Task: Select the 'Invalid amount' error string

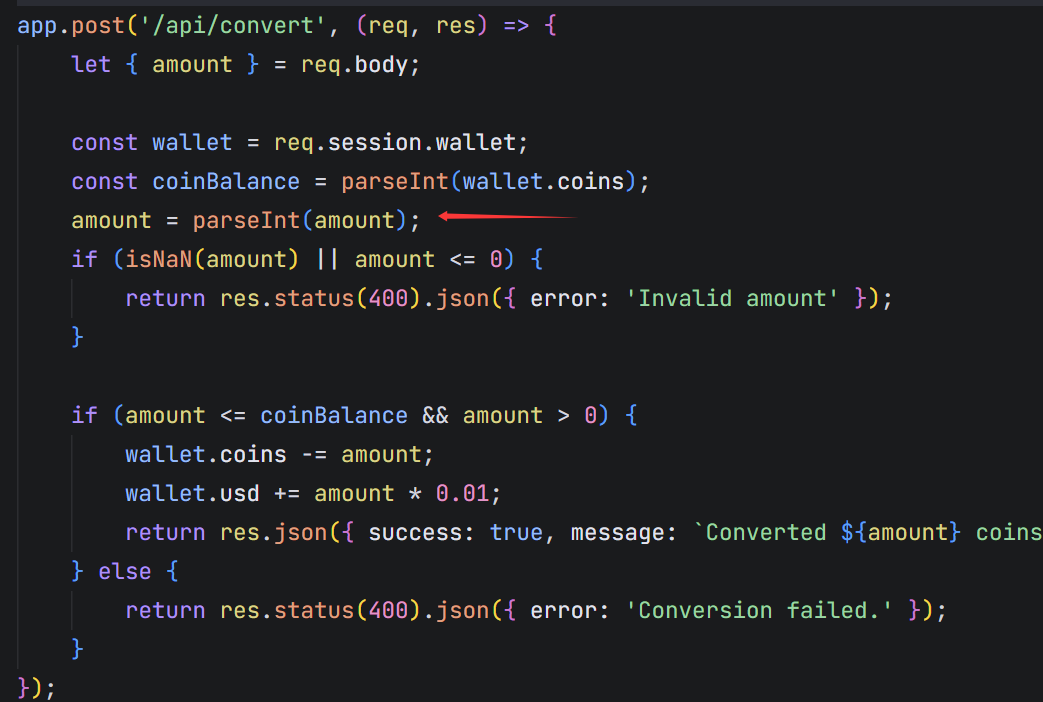Action: 732,298
